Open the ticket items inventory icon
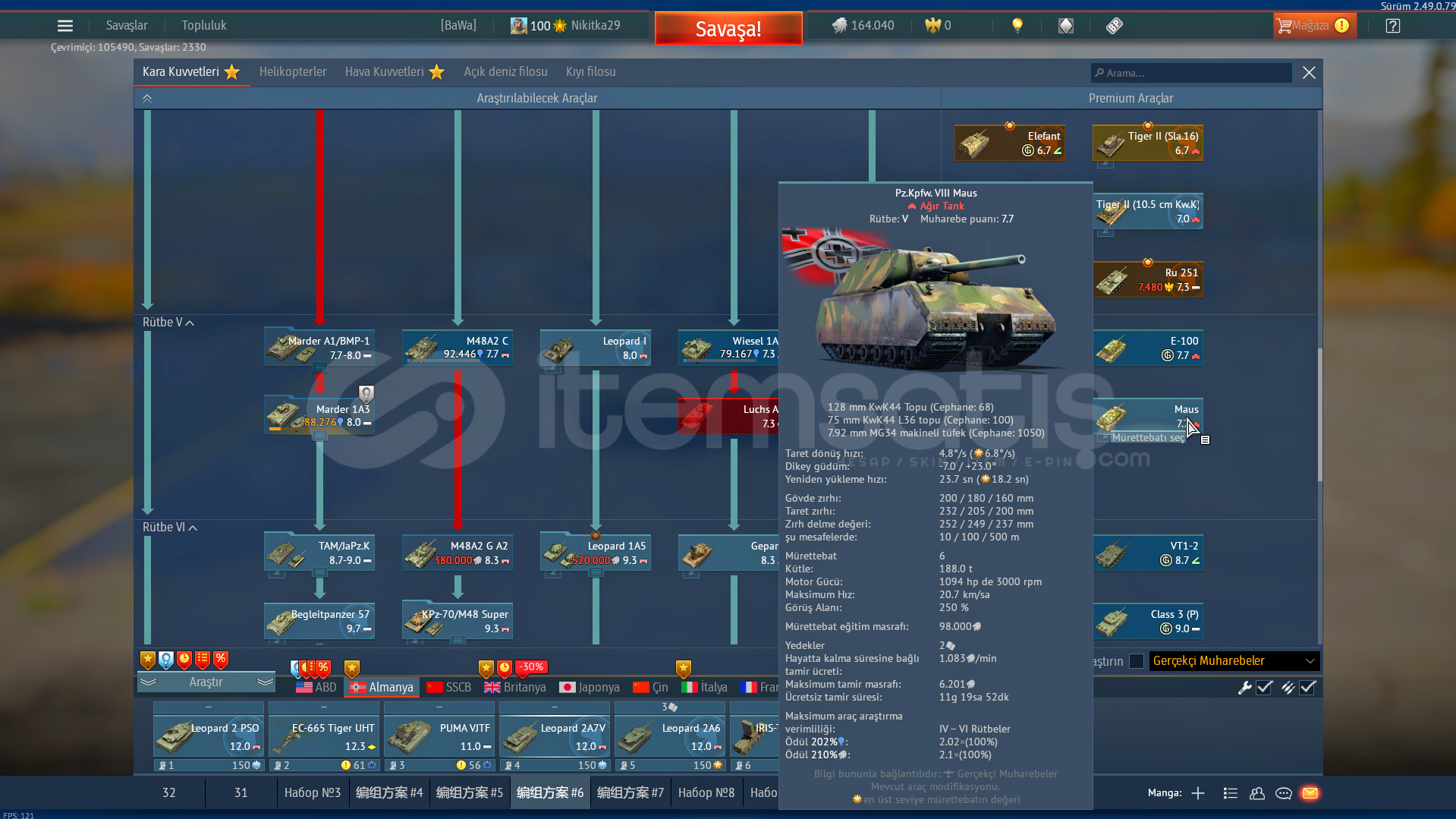 point(1114,26)
